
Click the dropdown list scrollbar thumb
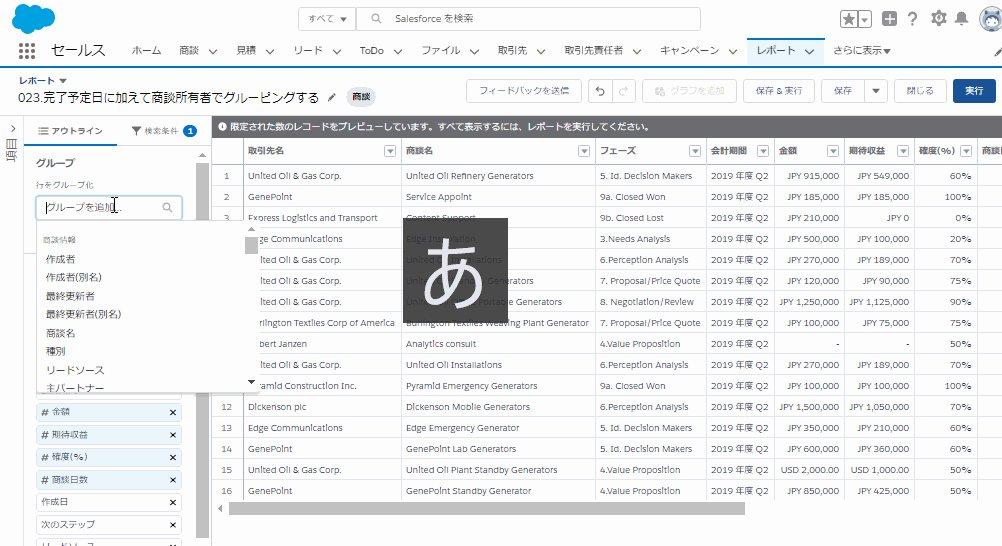tap(251, 245)
